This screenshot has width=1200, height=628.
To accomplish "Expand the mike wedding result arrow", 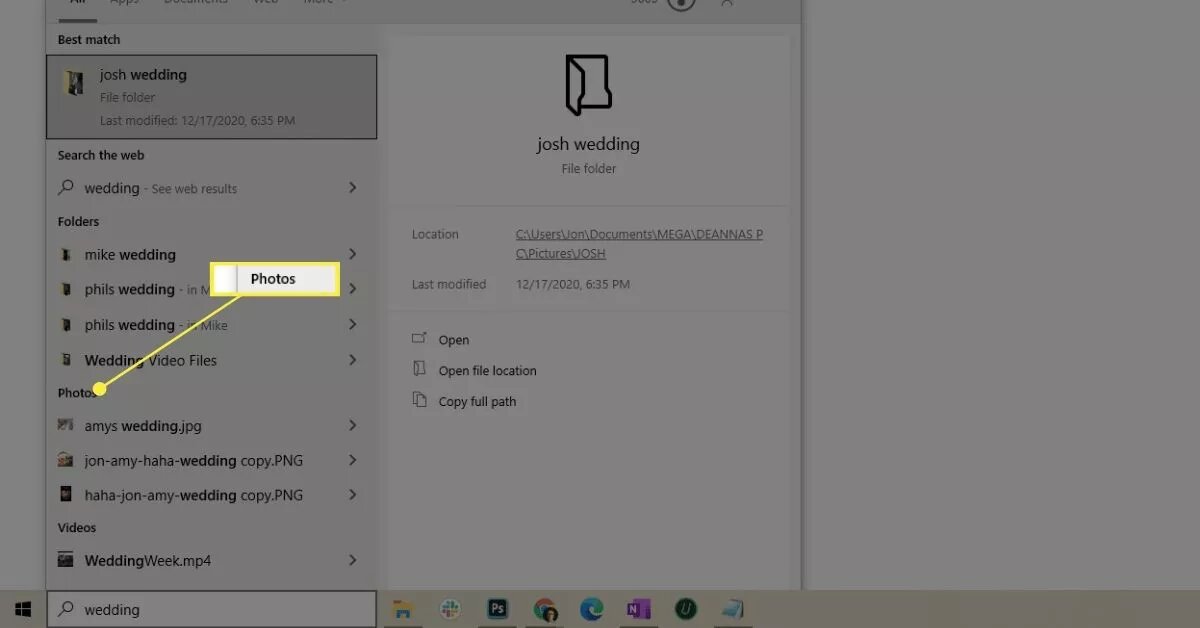I will pos(353,254).
